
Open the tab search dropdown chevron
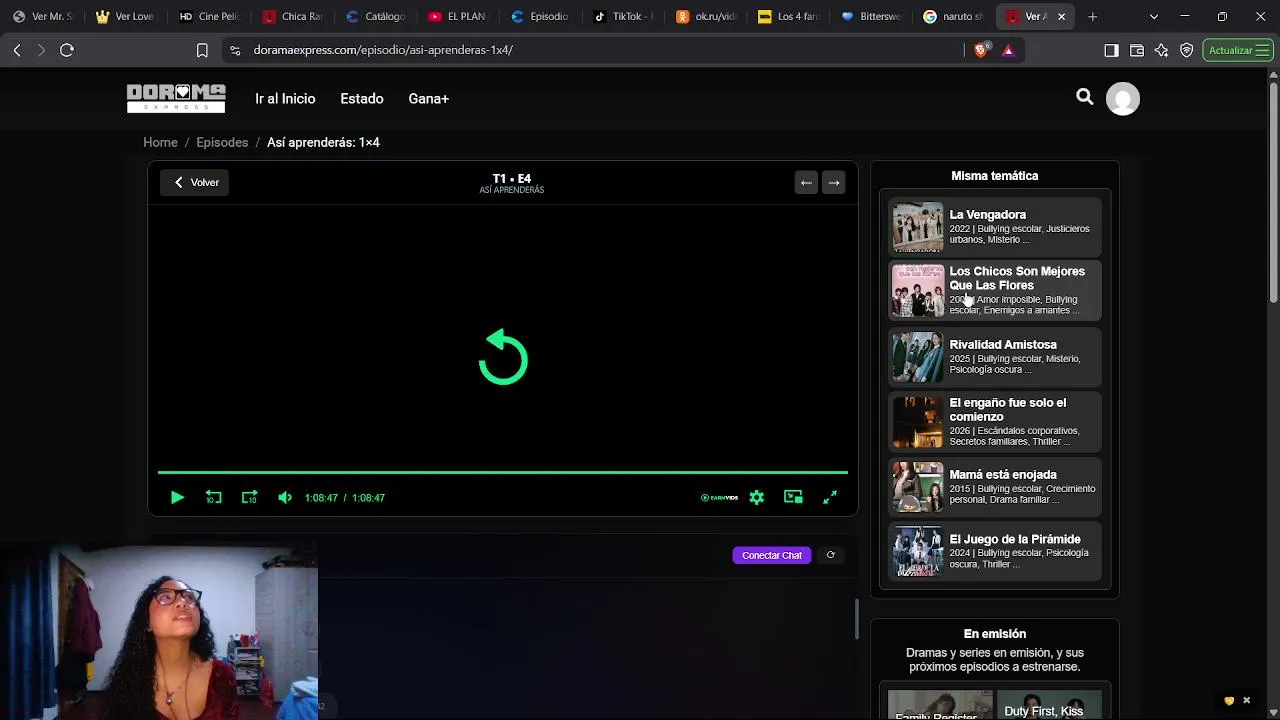(1154, 16)
